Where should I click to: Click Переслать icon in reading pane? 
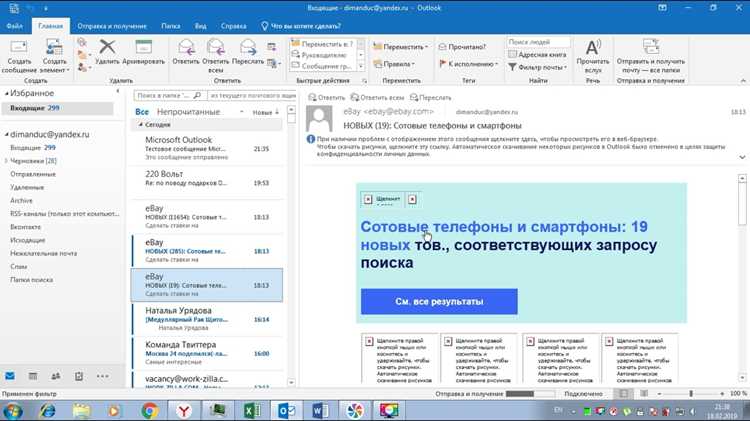tap(414, 98)
